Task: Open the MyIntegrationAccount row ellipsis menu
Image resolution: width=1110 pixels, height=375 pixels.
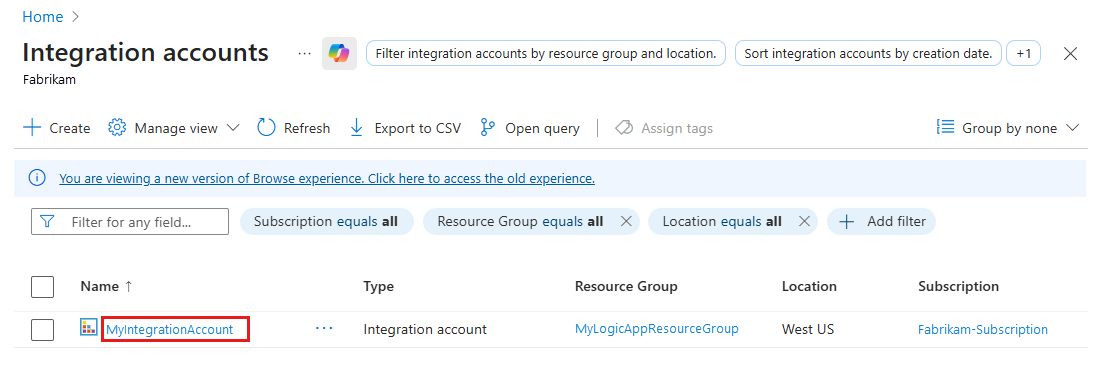Action: 324,328
